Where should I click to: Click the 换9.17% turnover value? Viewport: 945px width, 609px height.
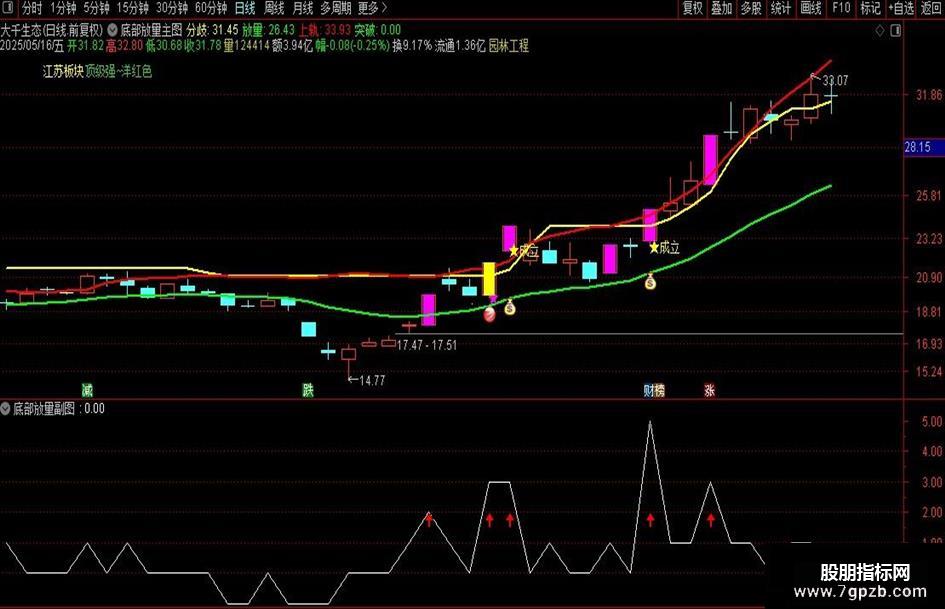pyautogui.click(x=412, y=46)
